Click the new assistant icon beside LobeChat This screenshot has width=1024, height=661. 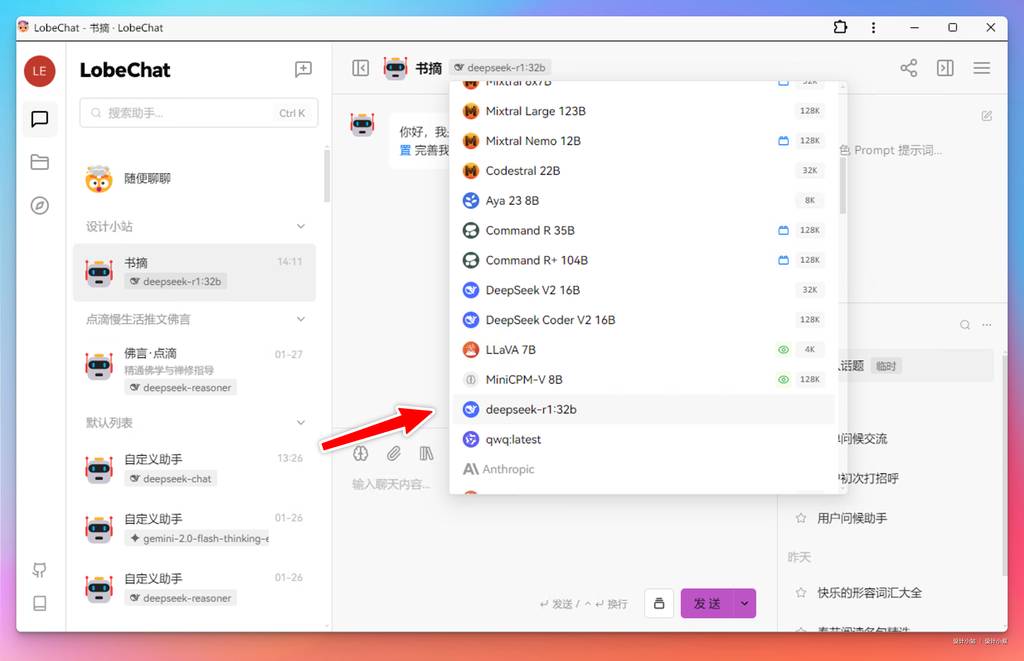303,69
